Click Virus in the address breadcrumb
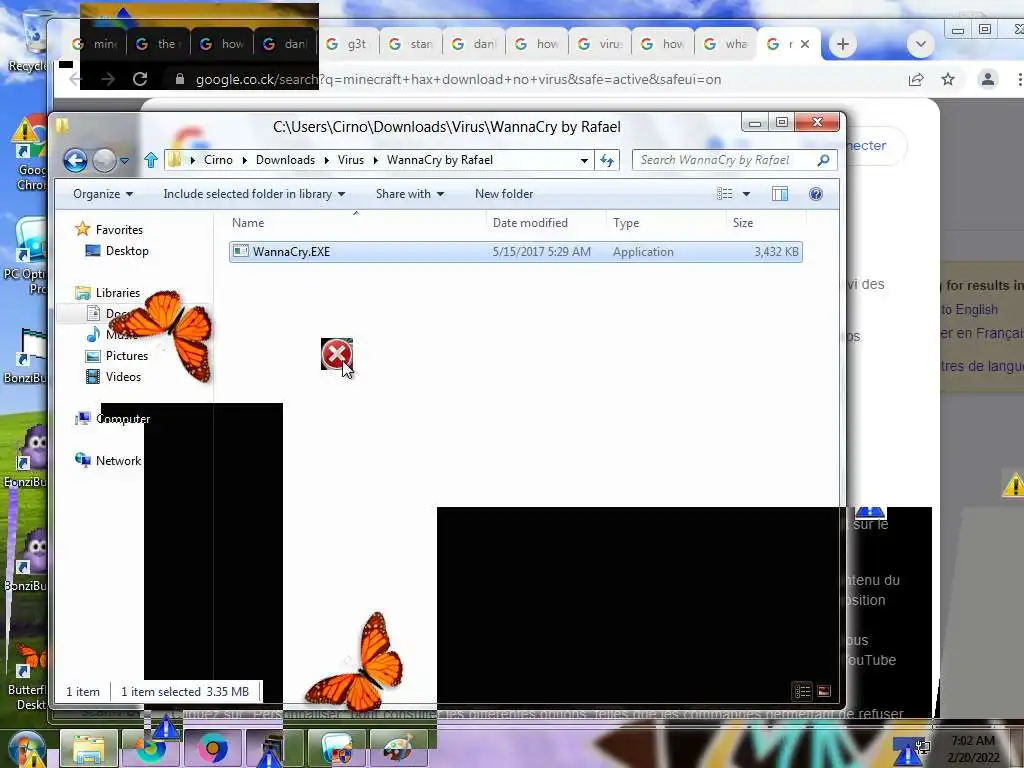 (x=351, y=160)
